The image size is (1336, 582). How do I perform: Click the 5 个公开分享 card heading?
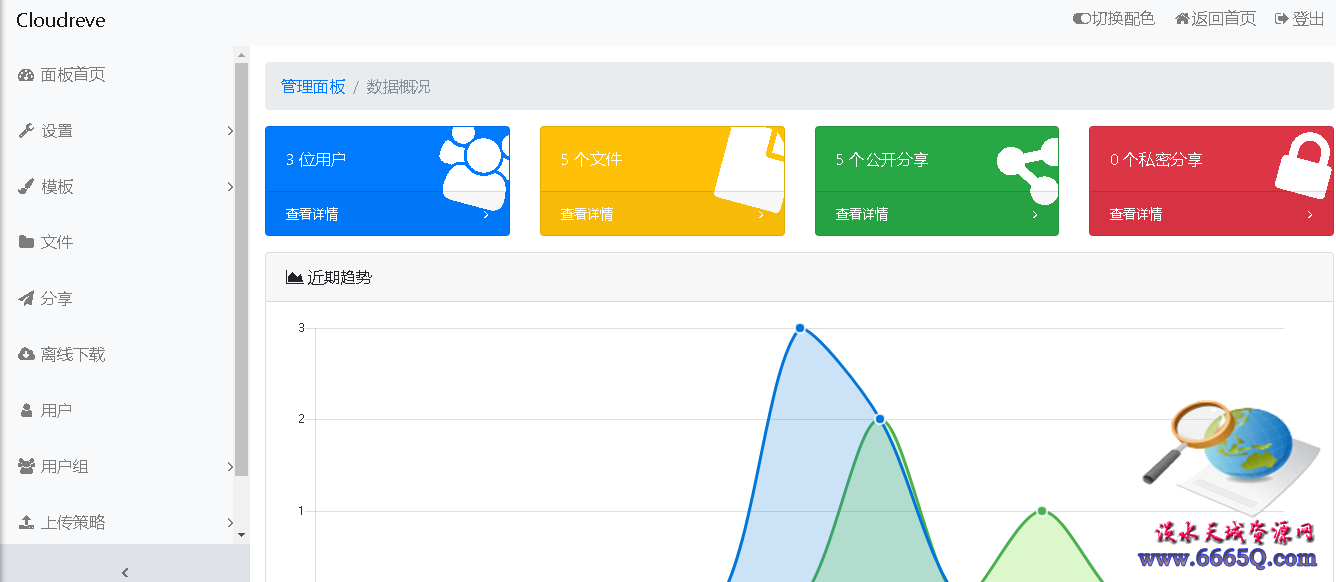click(x=882, y=159)
